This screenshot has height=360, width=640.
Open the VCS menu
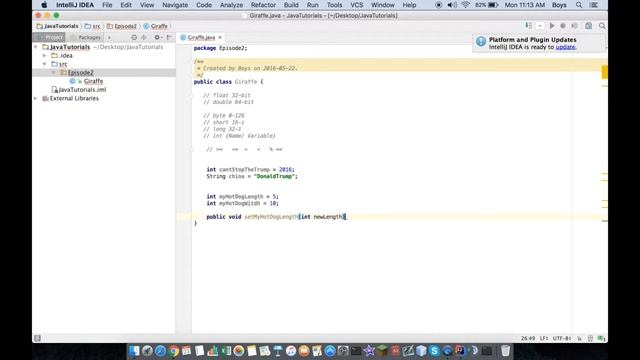click(x=356, y=5)
